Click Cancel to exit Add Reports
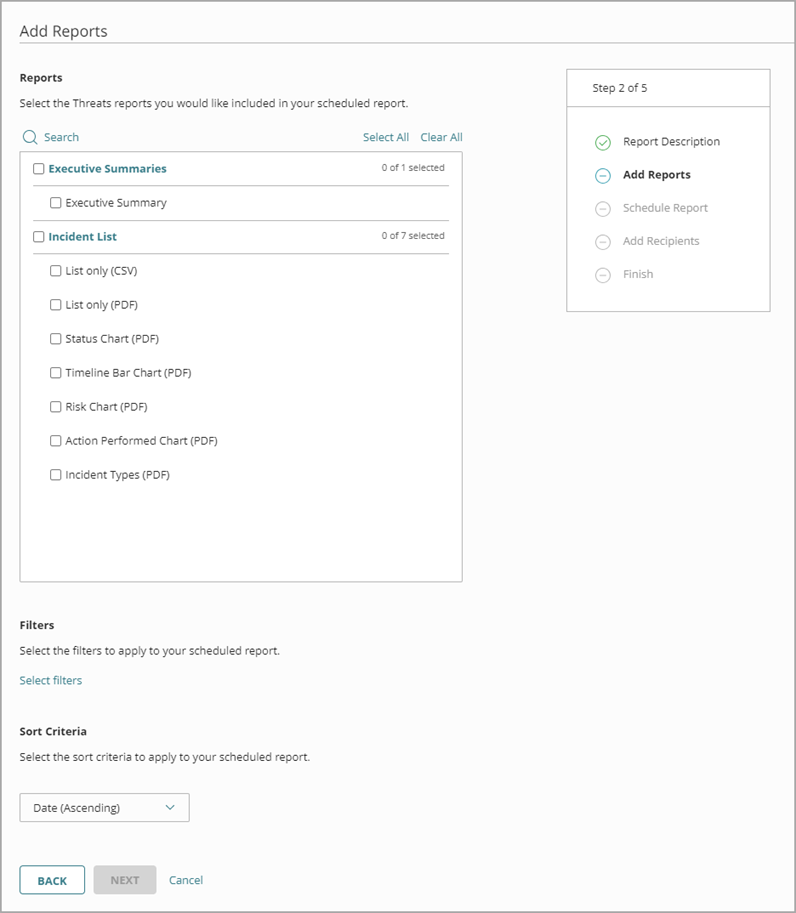Viewport: 796px width, 913px height. click(x=186, y=880)
